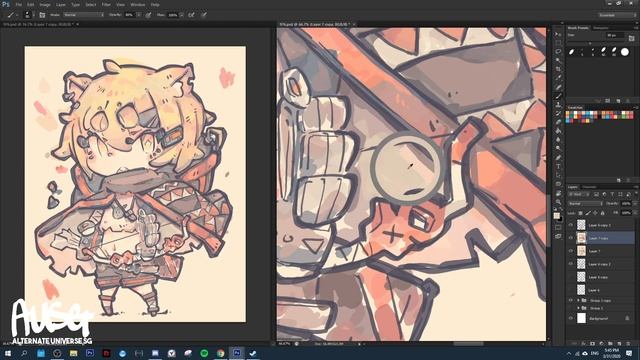Switch to the left document tab

click(x=40, y=24)
